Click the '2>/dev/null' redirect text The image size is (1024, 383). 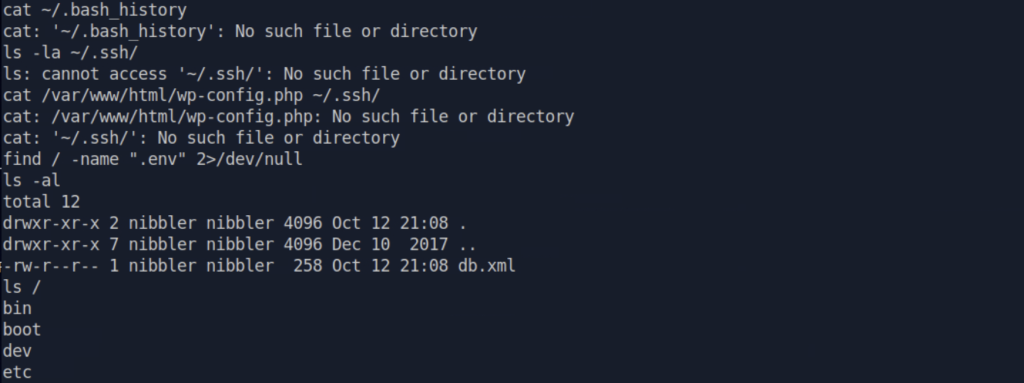(249, 159)
